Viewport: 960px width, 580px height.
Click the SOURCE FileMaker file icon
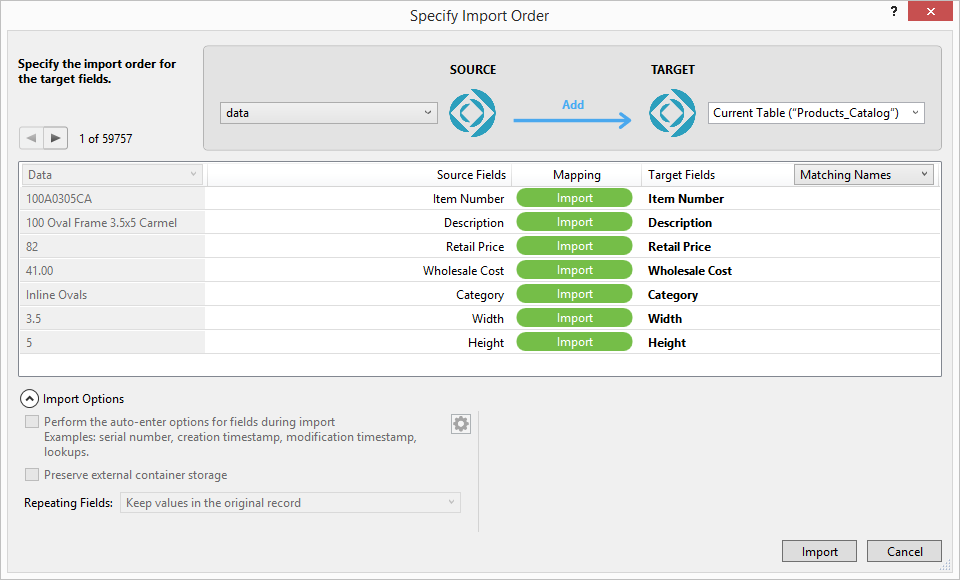[472, 113]
